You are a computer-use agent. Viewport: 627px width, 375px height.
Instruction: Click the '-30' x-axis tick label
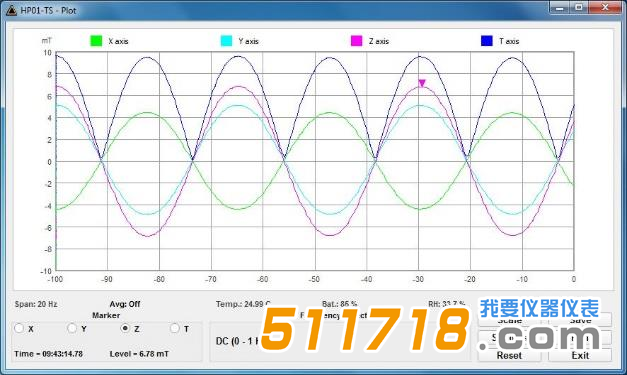click(418, 279)
